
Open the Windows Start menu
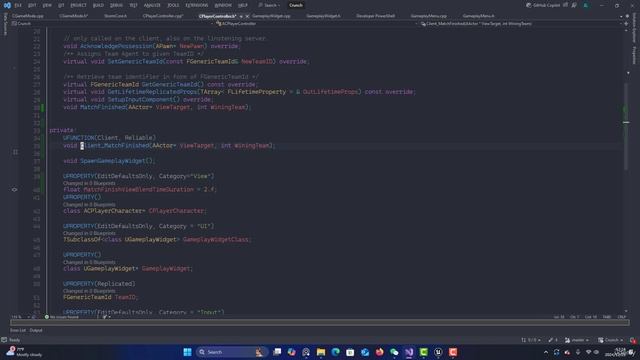(187, 352)
